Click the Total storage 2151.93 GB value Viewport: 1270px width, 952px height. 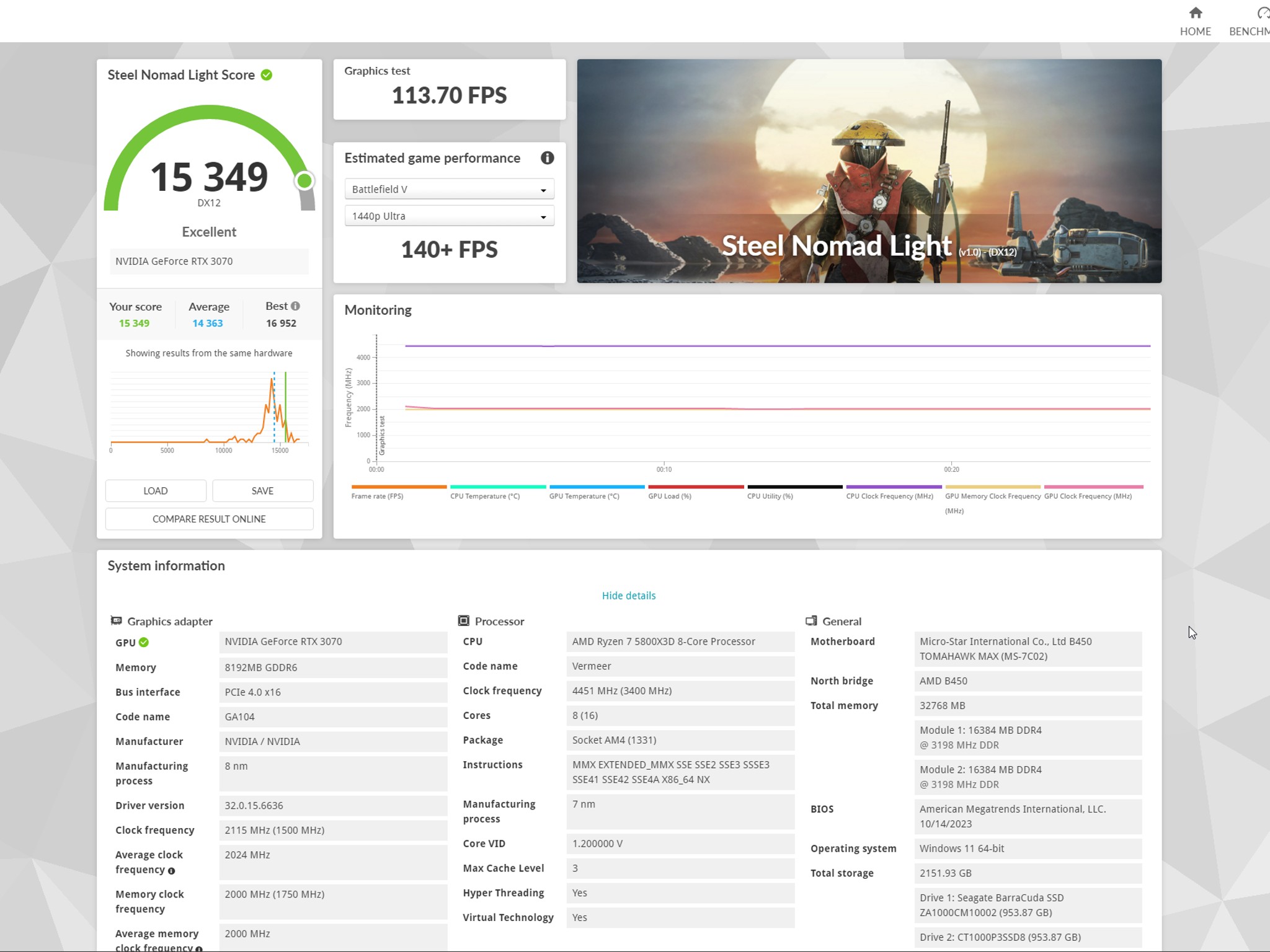pyautogui.click(x=1028, y=873)
